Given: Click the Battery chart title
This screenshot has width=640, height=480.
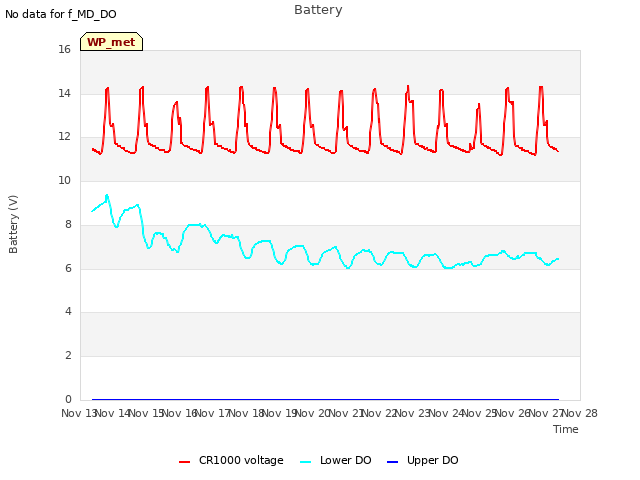Looking at the screenshot, I should (318, 10).
